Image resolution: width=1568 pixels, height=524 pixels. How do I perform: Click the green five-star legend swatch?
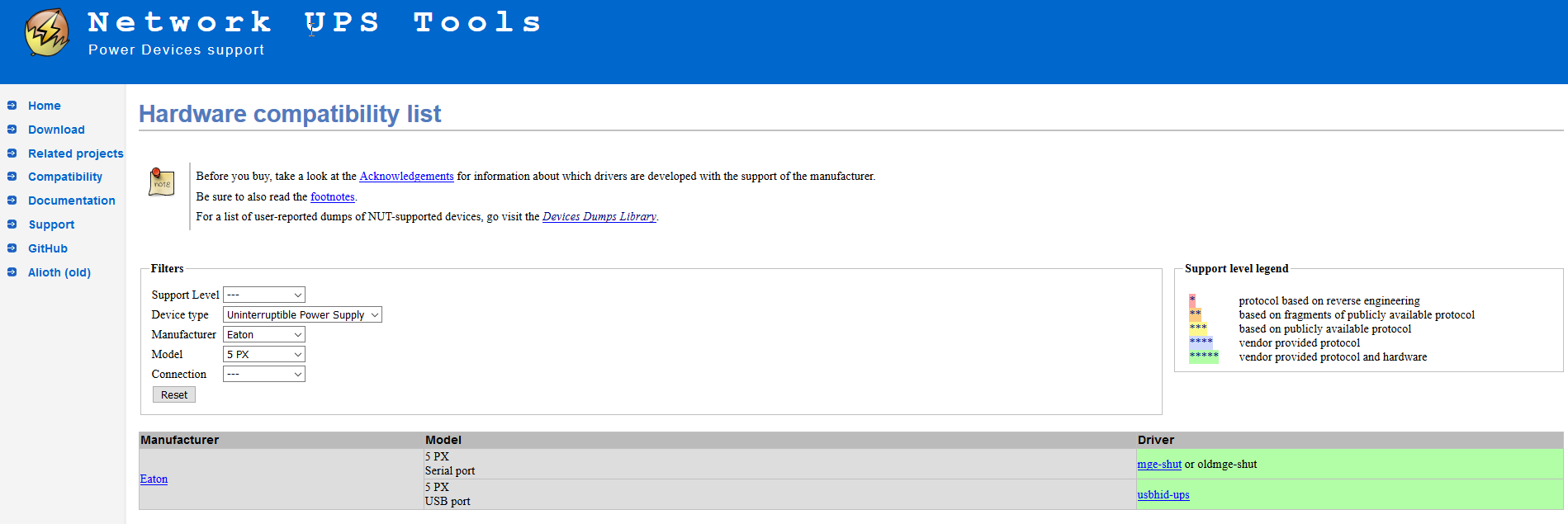coord(1204,356)
